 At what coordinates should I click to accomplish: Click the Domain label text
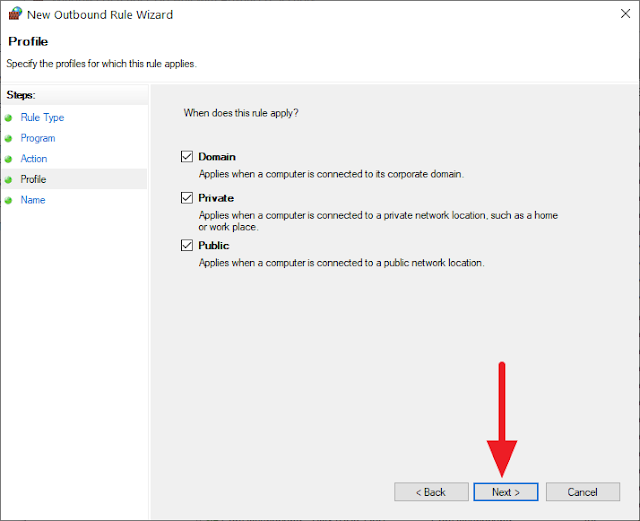(217, 157)
